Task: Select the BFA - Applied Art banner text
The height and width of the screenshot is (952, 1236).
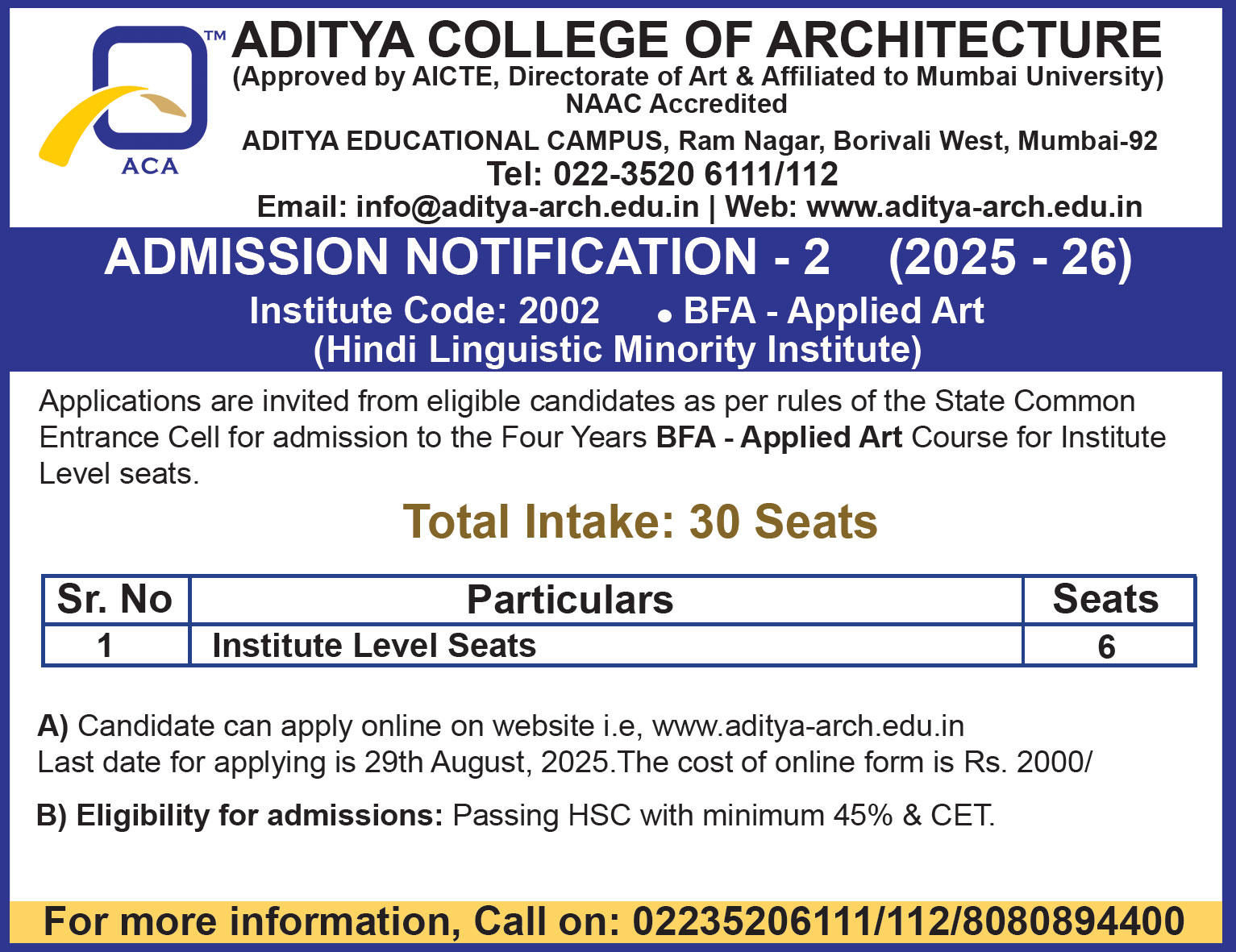Action: point(833,311)
